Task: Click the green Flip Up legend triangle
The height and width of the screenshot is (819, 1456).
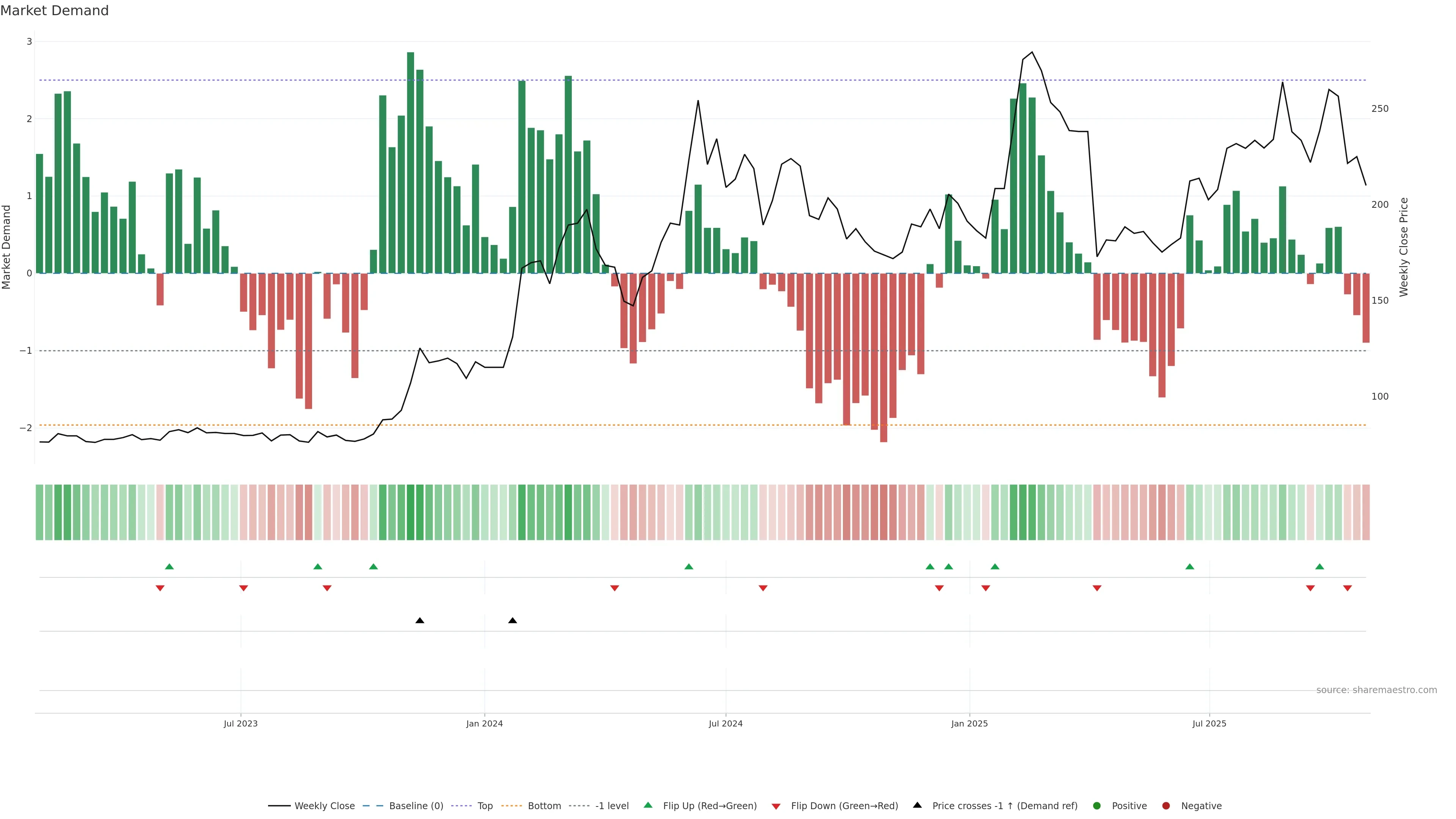Action: pos(648,805)
